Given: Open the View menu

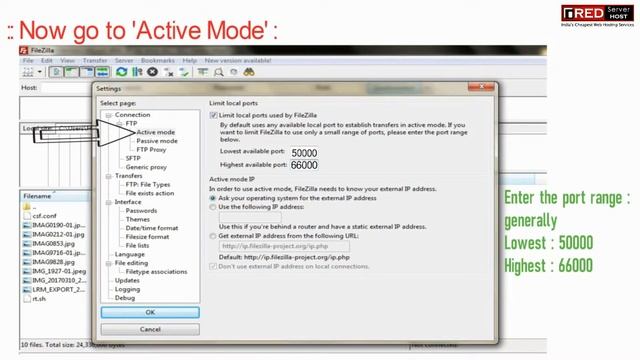Looking at the screenshot, I should point(67,60).
